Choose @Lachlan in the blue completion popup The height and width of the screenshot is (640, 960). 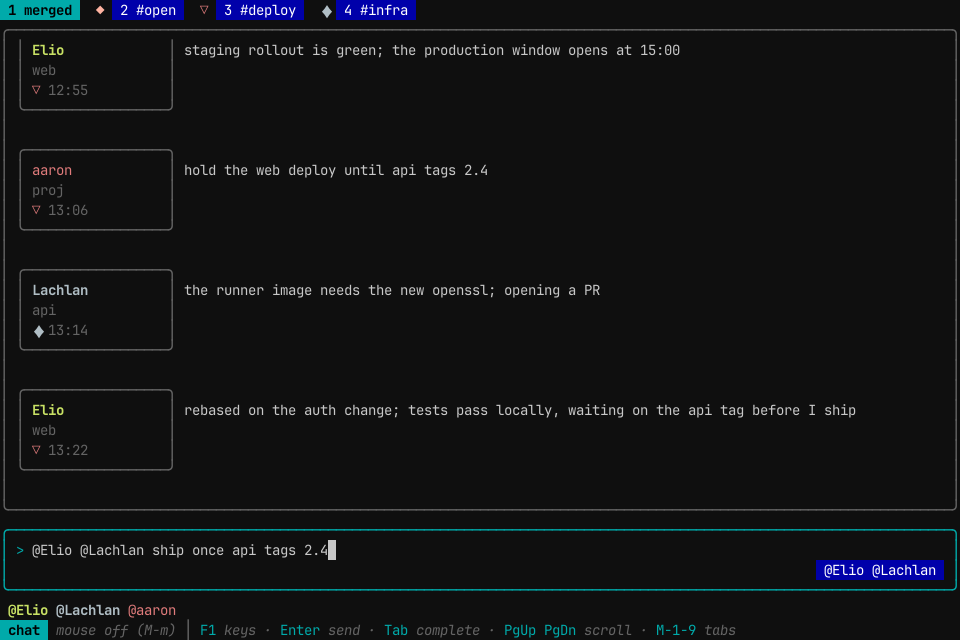[904, 570]
